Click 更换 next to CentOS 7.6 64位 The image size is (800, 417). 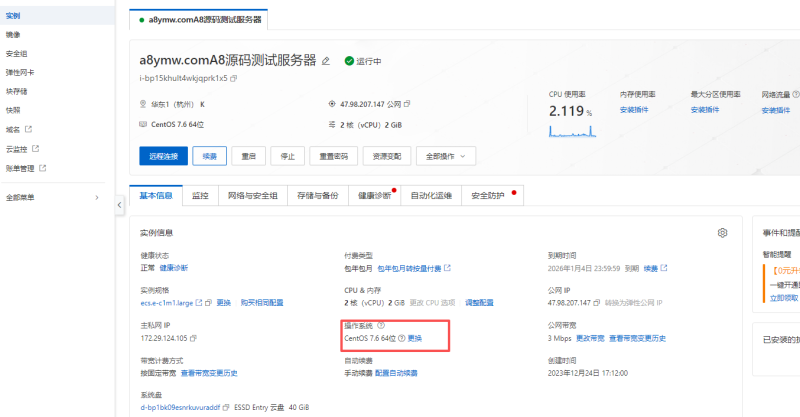pyautogui.click(x=415, y=338)
